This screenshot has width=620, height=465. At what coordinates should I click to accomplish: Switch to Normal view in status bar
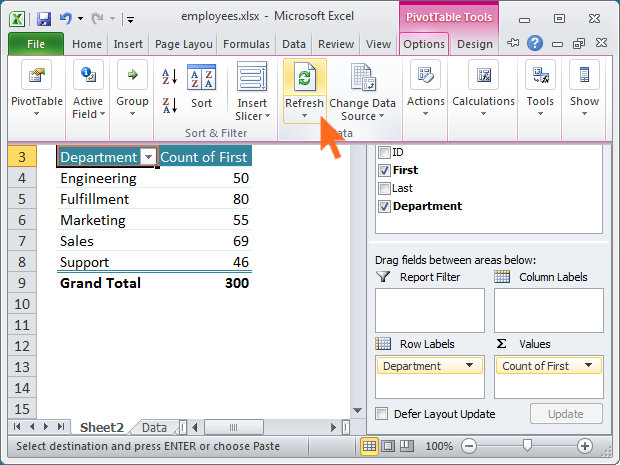369,446
